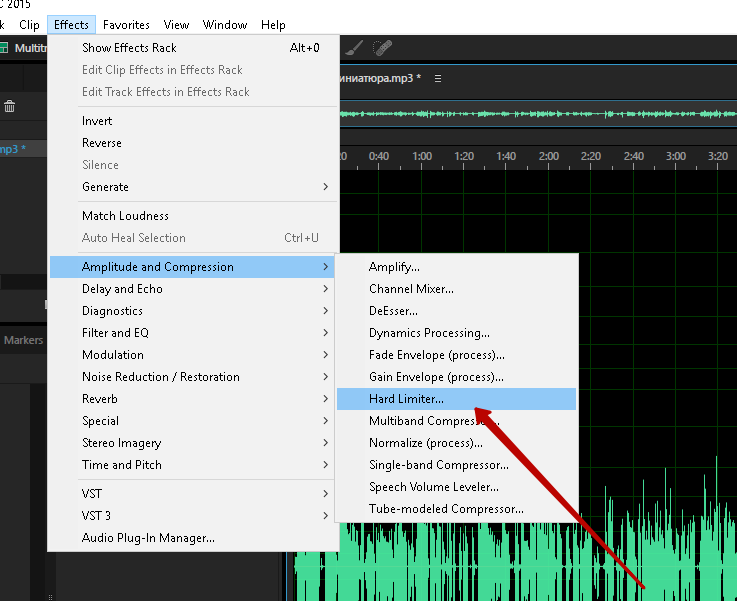
Task: Expand Time and Pitch submenu
Action: tap(192, 465)
